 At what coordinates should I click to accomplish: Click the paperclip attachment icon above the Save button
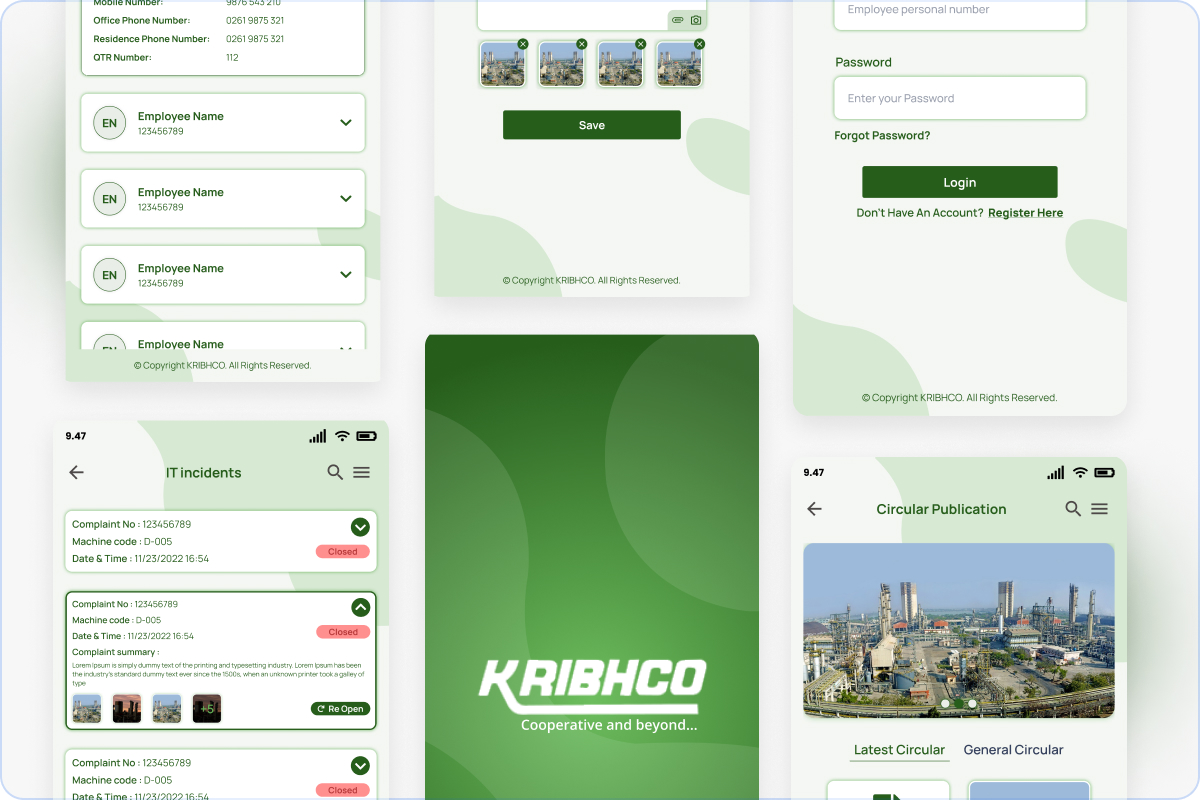click(x=677, y=20)
